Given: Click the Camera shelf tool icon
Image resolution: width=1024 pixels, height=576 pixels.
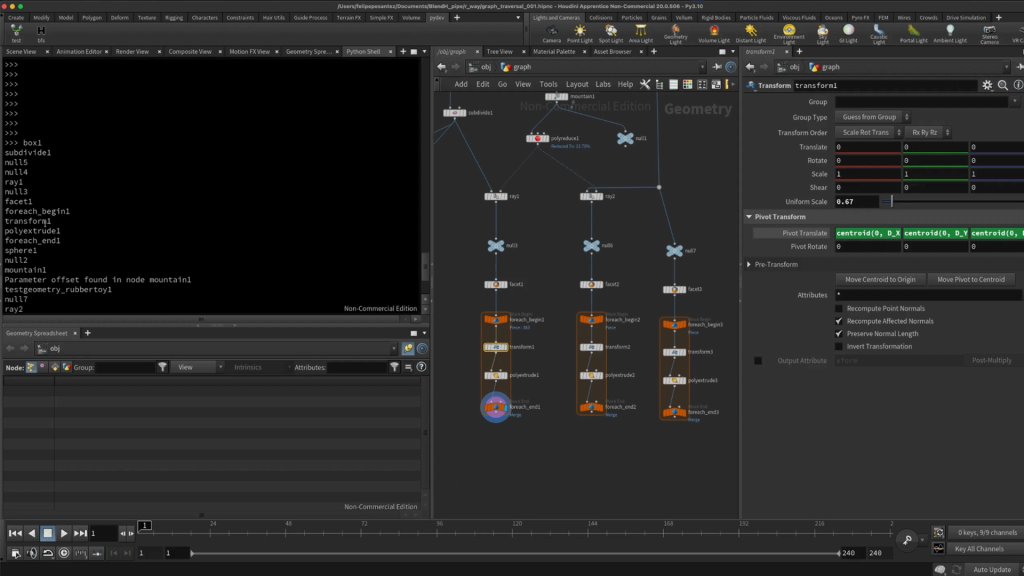Looking at the screenshot, I should click(x=551, y=31).
